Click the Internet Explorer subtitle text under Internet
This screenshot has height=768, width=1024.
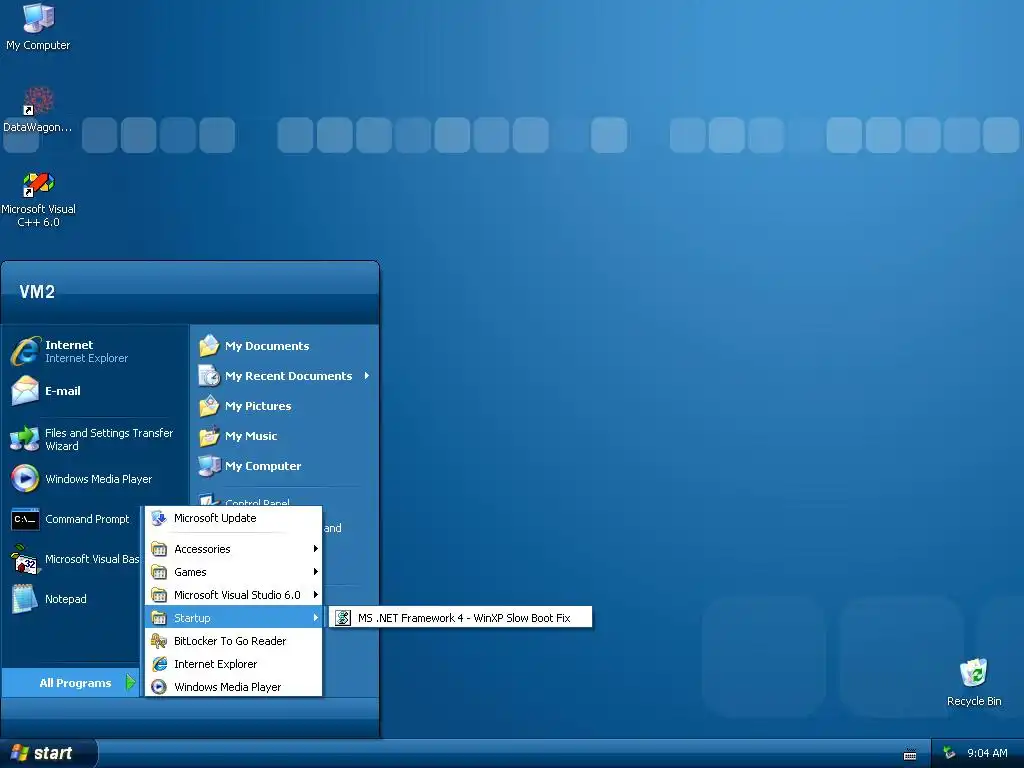click(86, 359)
